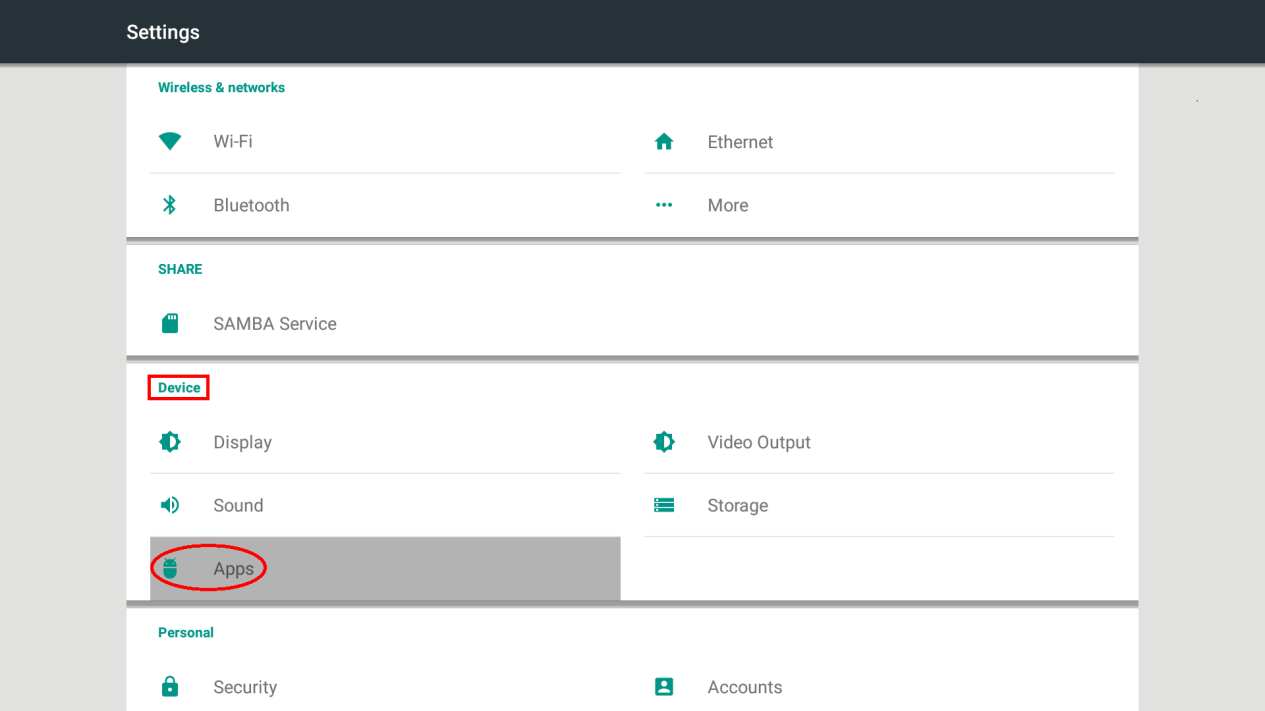Go to Accounts settings text
This screenshot has height=711, width=1265.
tap(745, 687)
